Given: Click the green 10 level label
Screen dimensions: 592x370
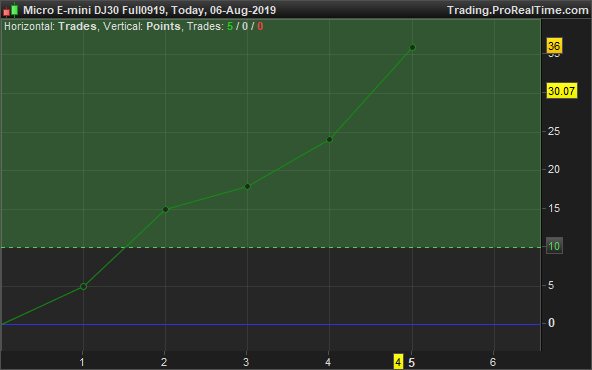Looking at the screenshot, I should pyautogui.click(x=554, y=246).
